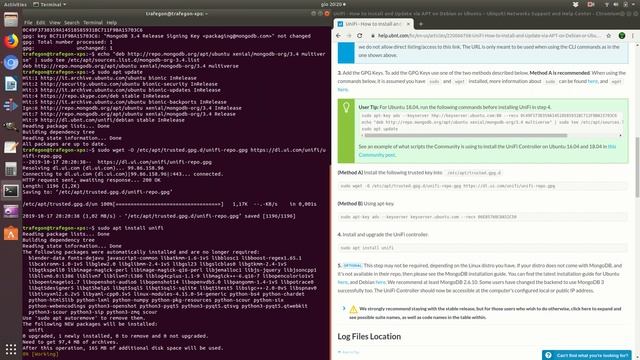The width and height of the screenshot is (640, 360).
Task: Click the Ubuntu 'here' link in step 5
Action: point(342,282)
